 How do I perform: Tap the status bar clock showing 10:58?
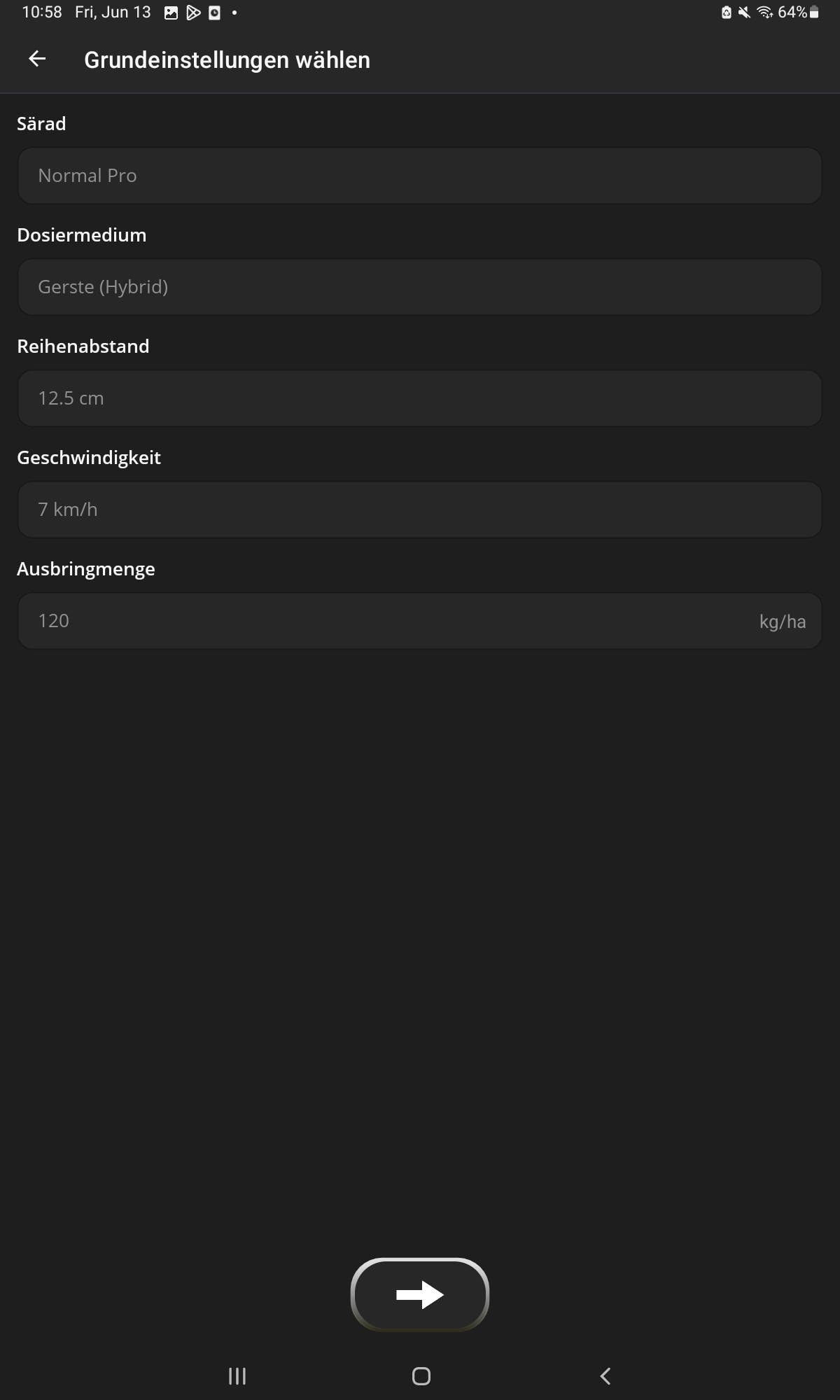[42, 13]
